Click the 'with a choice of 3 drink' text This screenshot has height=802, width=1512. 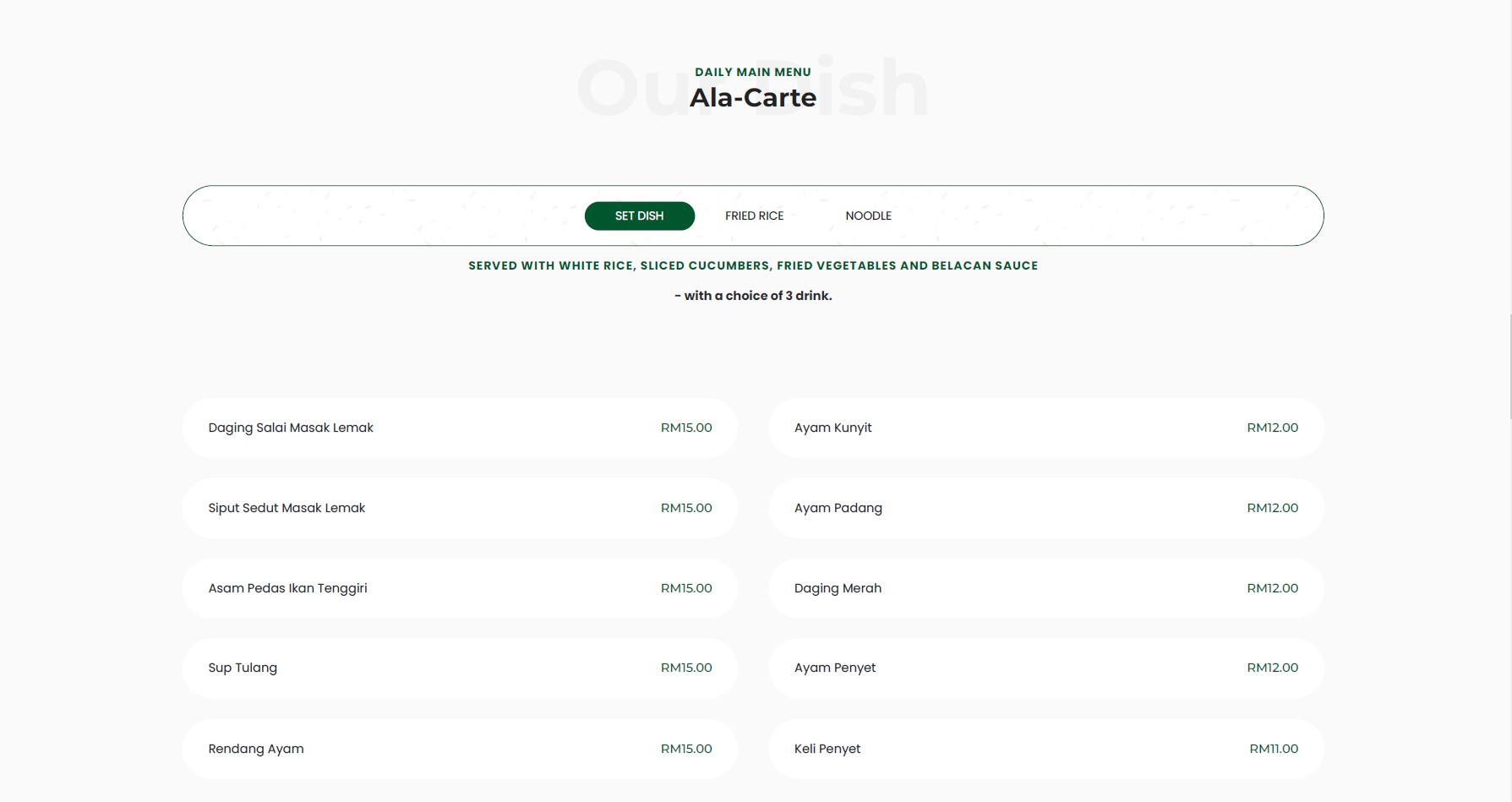753,296
